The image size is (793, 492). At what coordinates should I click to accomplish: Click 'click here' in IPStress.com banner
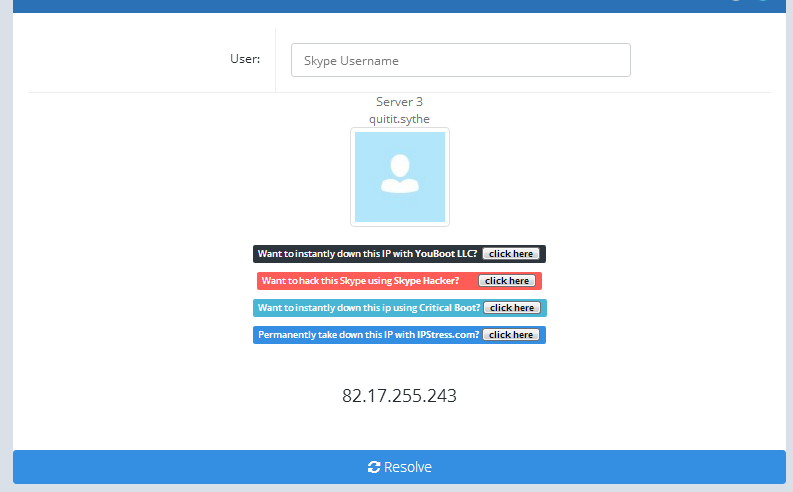coord(511,335)
